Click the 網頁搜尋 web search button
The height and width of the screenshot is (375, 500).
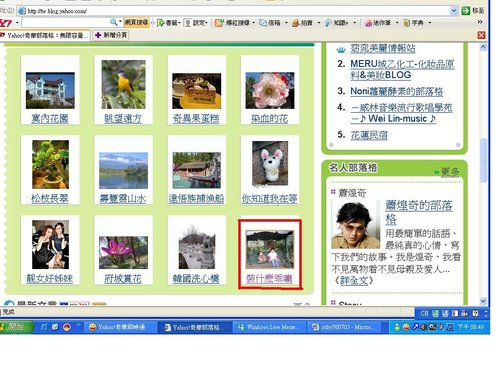coord(136,22)
